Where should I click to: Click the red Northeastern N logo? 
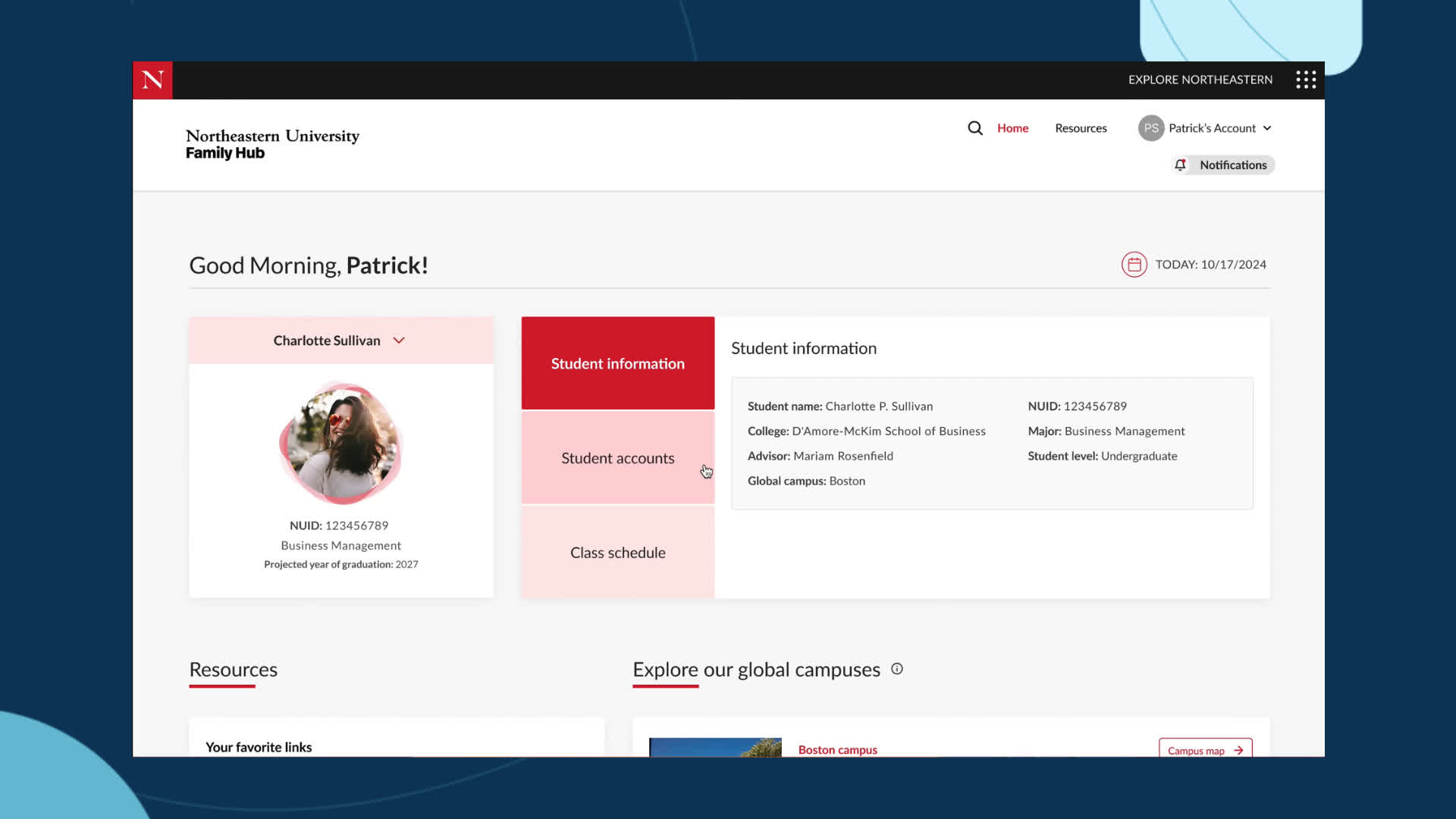pos(152,80)
